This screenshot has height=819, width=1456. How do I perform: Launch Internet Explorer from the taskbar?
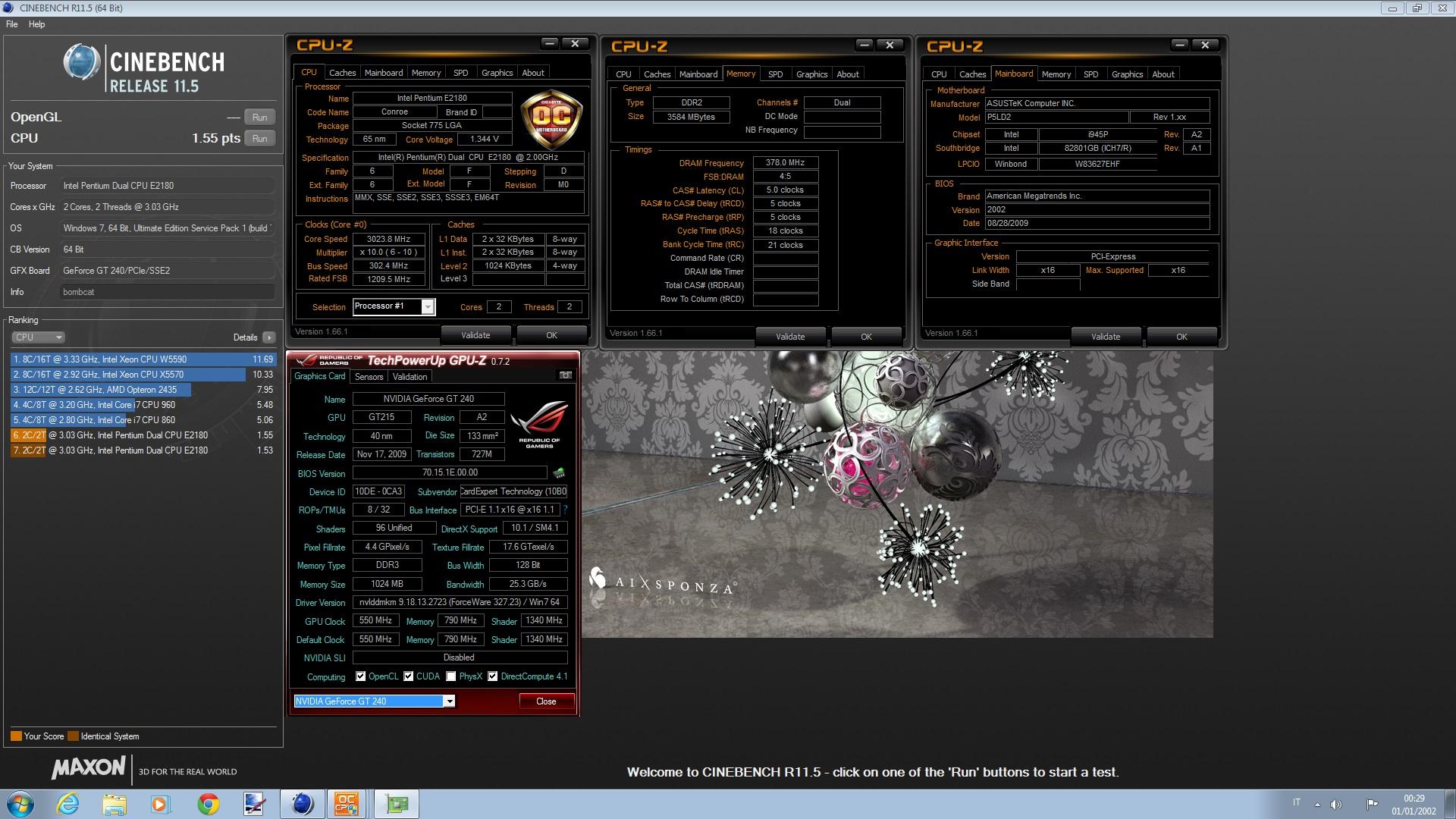pos(67,804)
